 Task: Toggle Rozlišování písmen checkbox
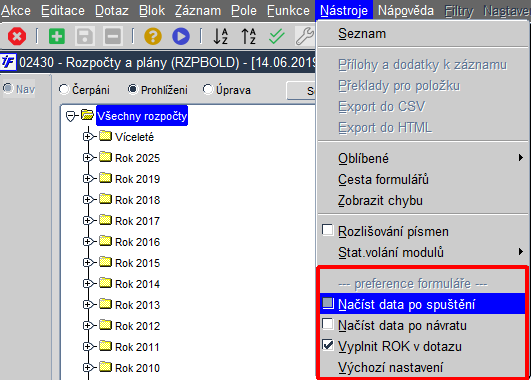pos(327,230)
